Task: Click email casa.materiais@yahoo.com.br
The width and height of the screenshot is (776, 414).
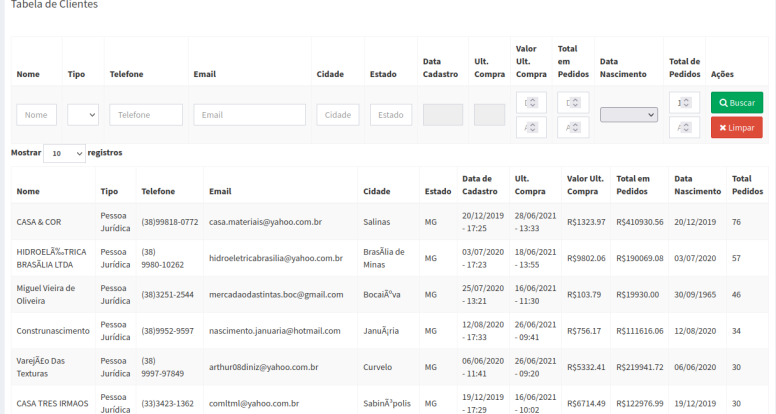Action: click(265, 222)
